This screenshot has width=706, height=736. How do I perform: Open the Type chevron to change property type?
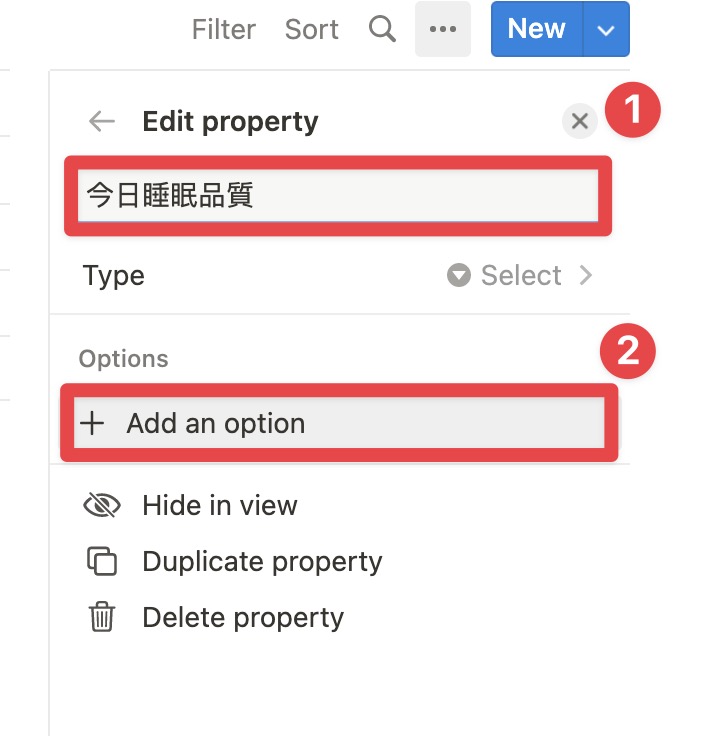[585, 275]
